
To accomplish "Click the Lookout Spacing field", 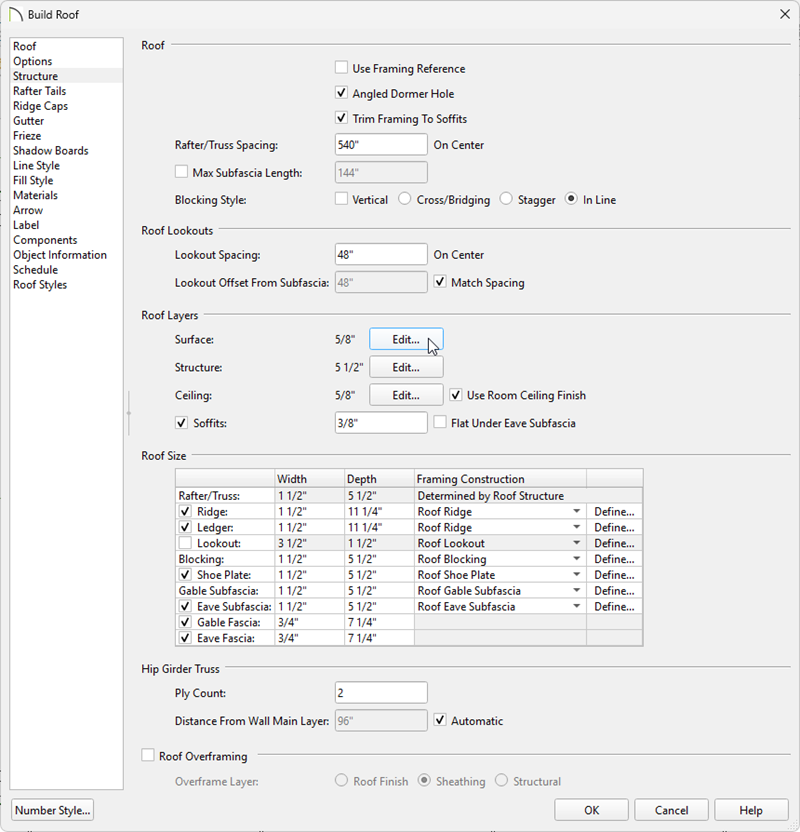I will (x=381, y=254).
